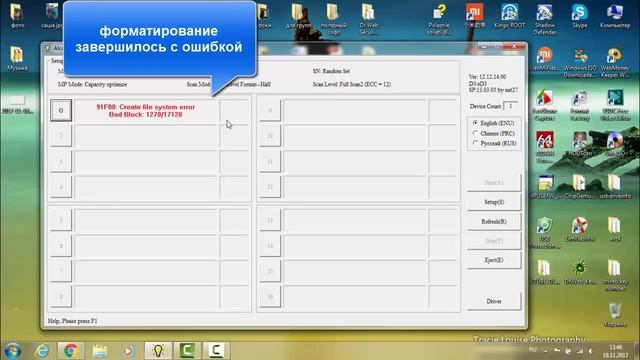Open the Dr.Web green spider icon
This screenshot has width=640, height=360.
[580, 272]
